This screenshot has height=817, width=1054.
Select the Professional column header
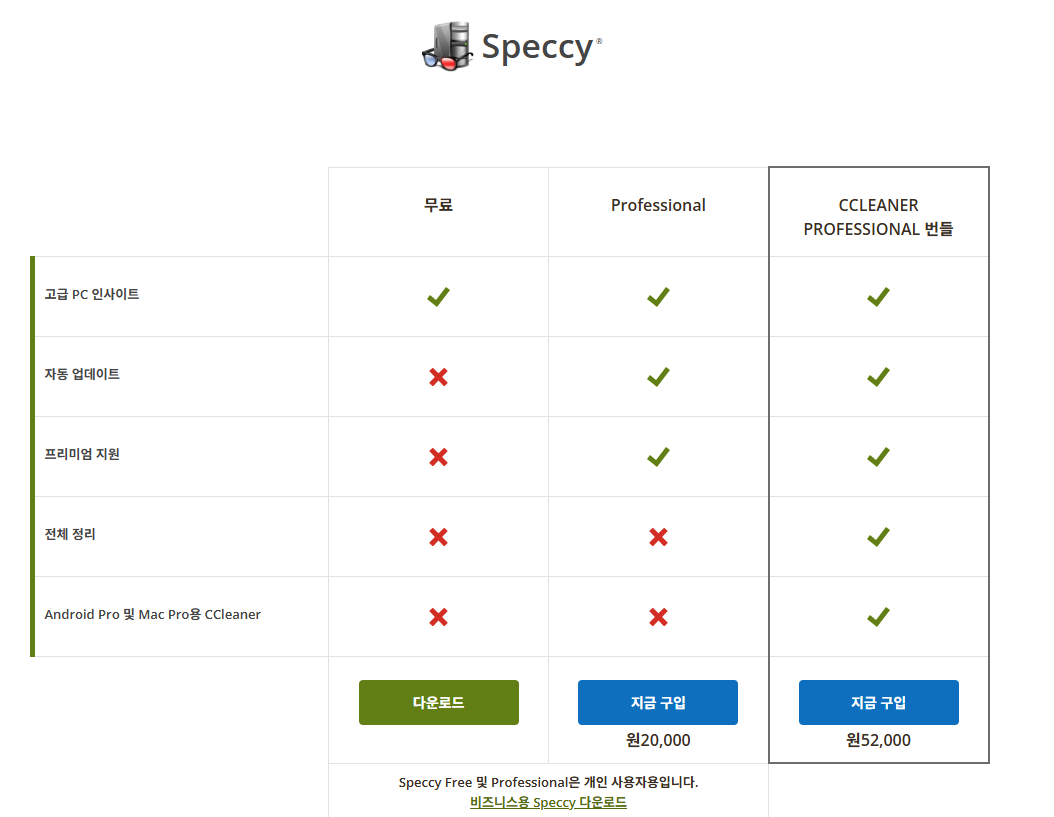(x=658, y=205)
